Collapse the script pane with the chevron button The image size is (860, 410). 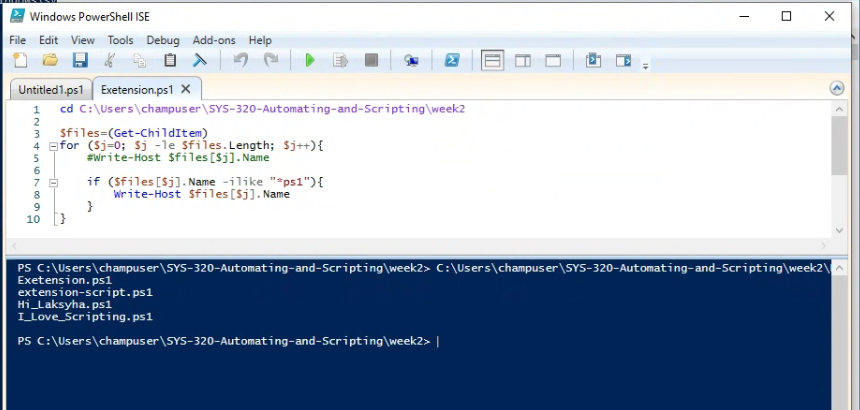coord(837,88)
